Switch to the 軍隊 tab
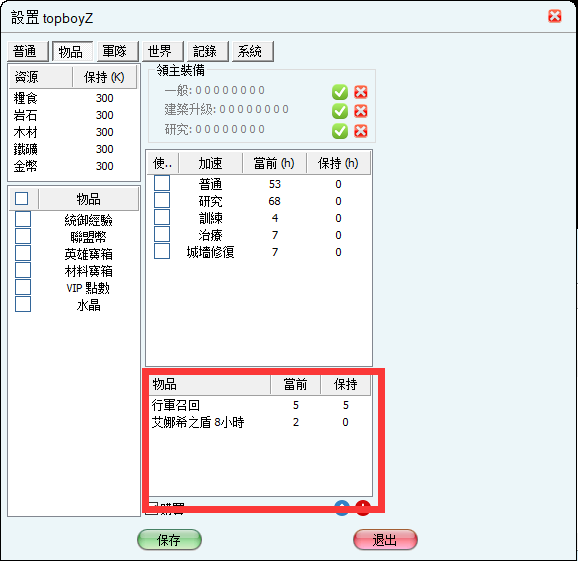Screen dimensions: 578x561 118,51
